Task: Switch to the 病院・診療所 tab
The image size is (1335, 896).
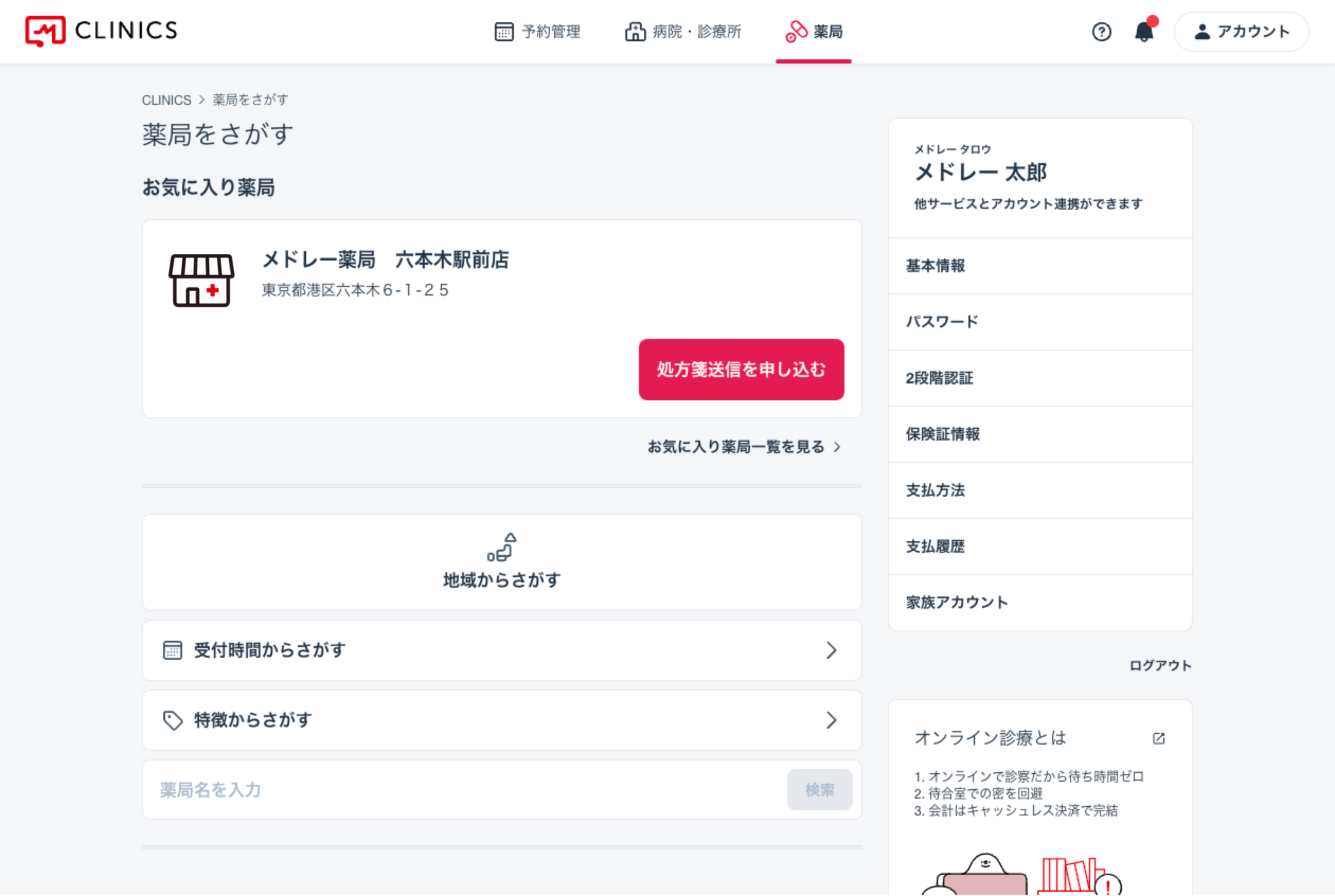Action: coord(683,31)
